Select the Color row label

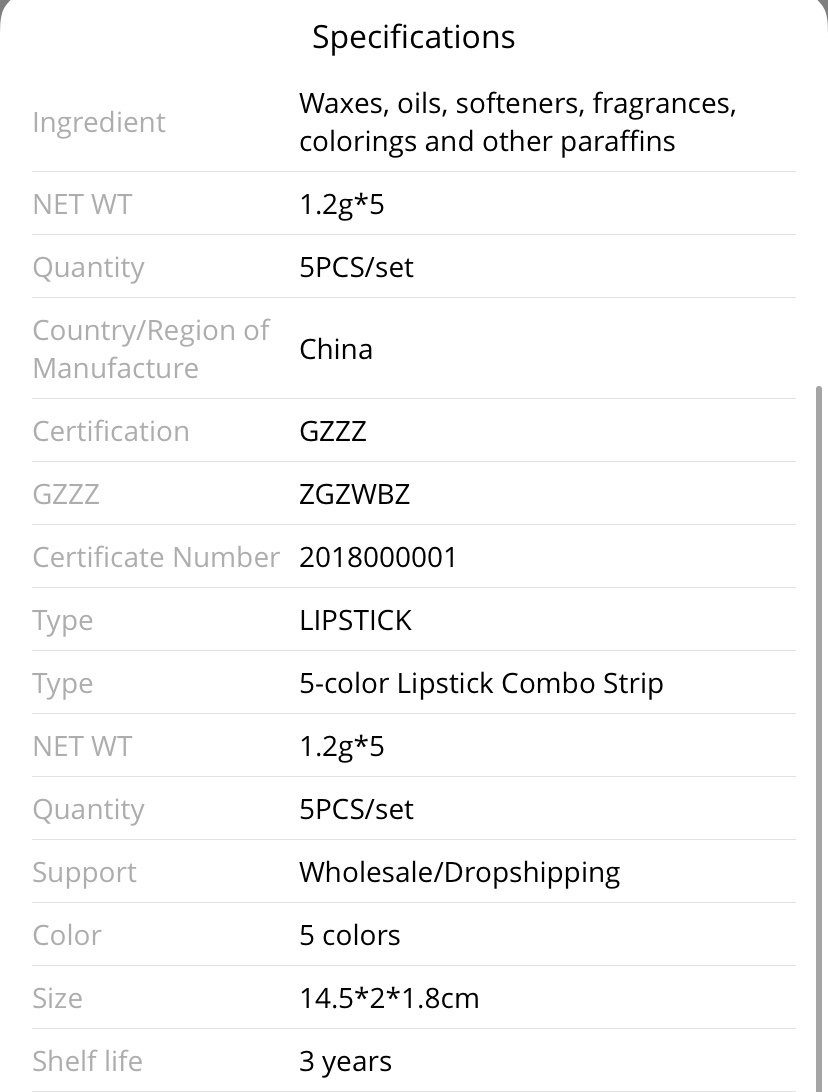pyautogui.click(x=67, y=935)
